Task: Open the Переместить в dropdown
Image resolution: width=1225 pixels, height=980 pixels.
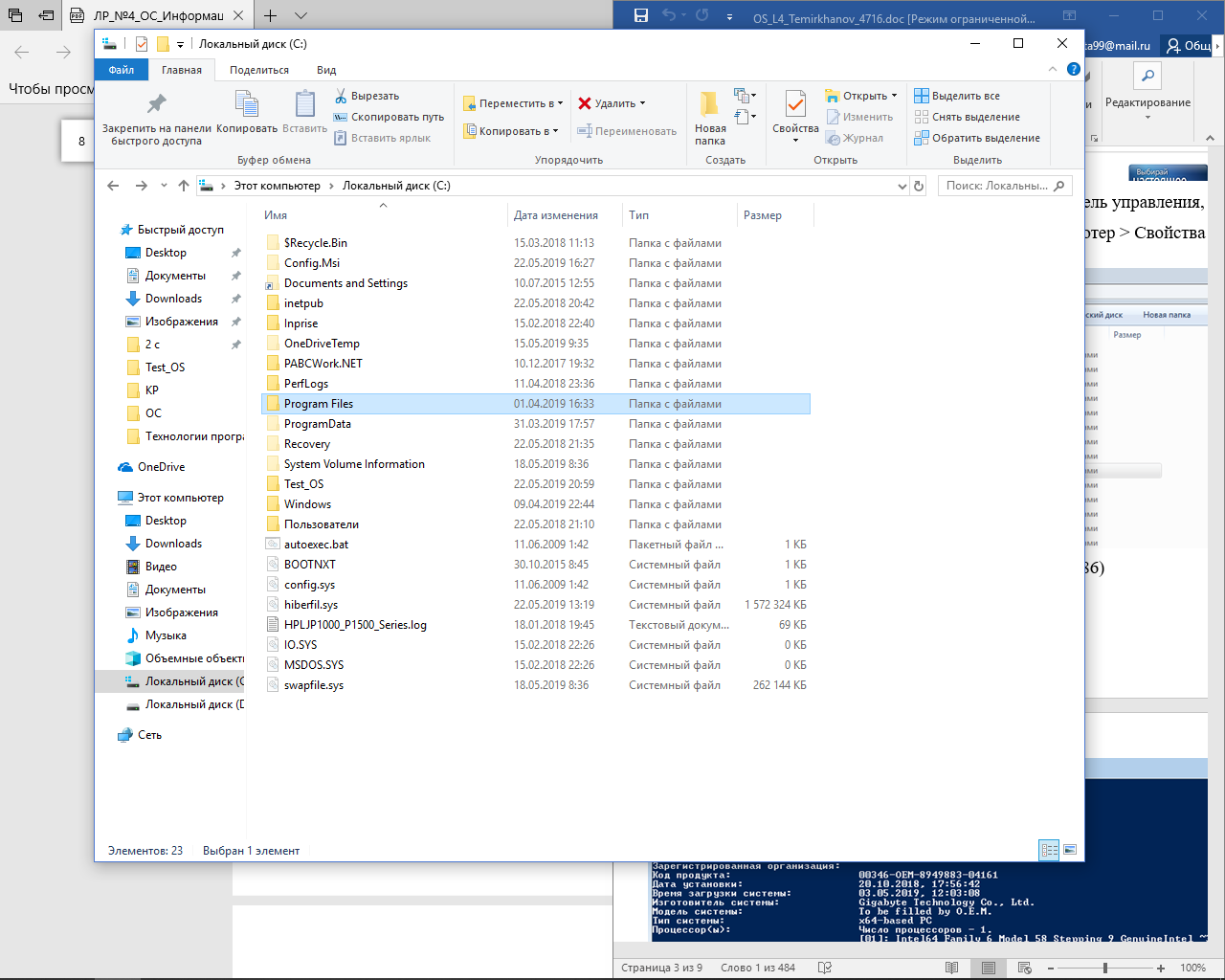Action: click(x=513, y=103)
